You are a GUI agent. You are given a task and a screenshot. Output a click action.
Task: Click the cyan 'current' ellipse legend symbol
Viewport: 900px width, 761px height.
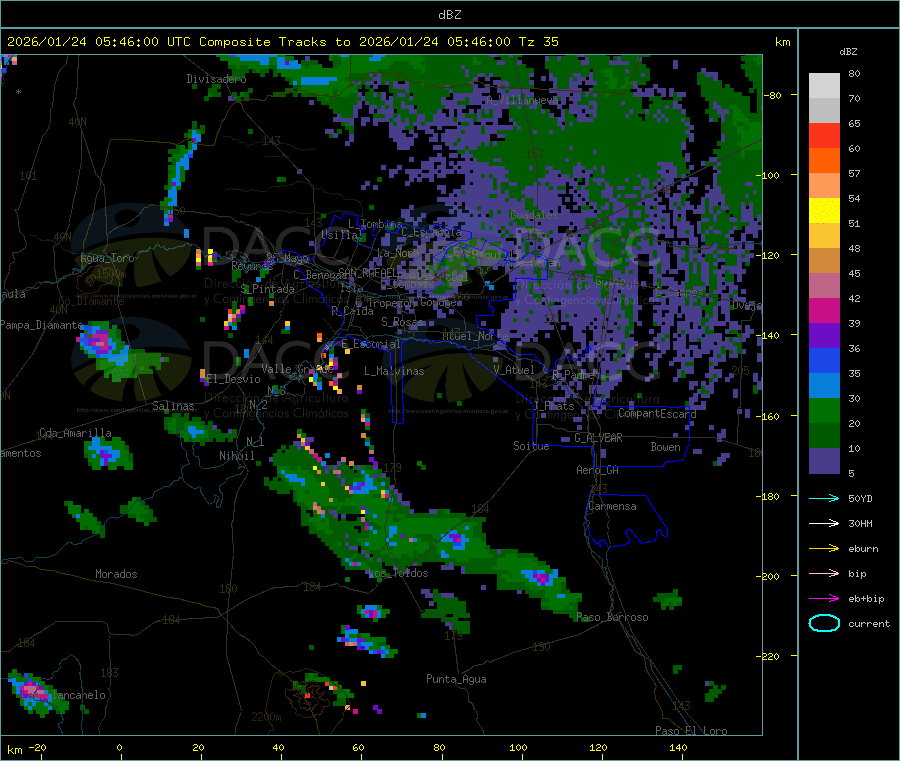[824, 623]
